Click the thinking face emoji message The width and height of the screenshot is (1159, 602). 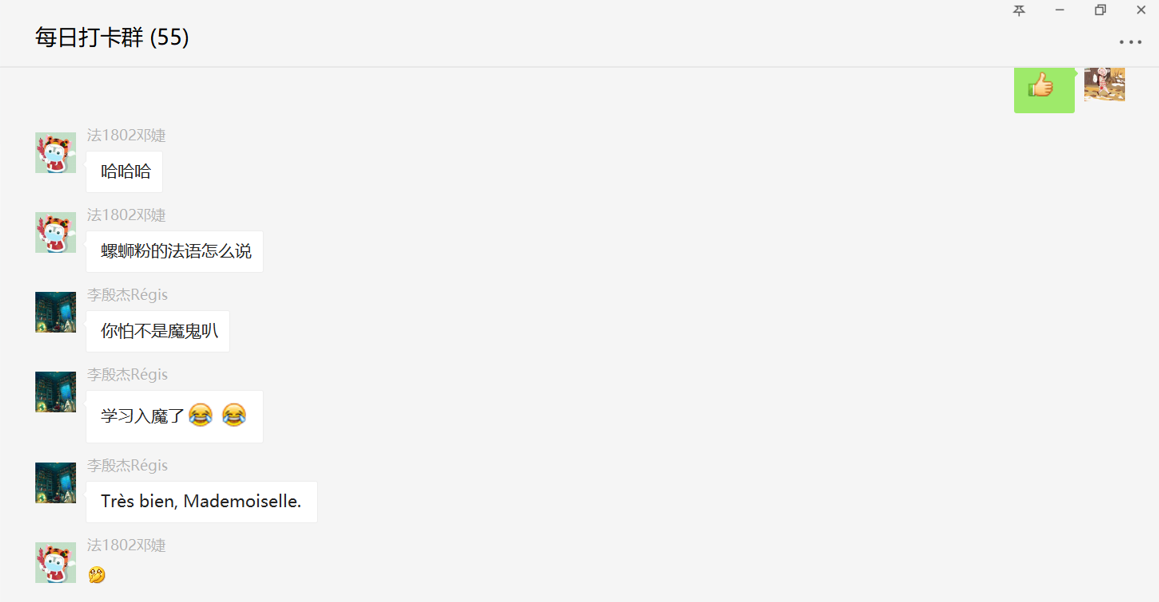click(x=97, y=575)
